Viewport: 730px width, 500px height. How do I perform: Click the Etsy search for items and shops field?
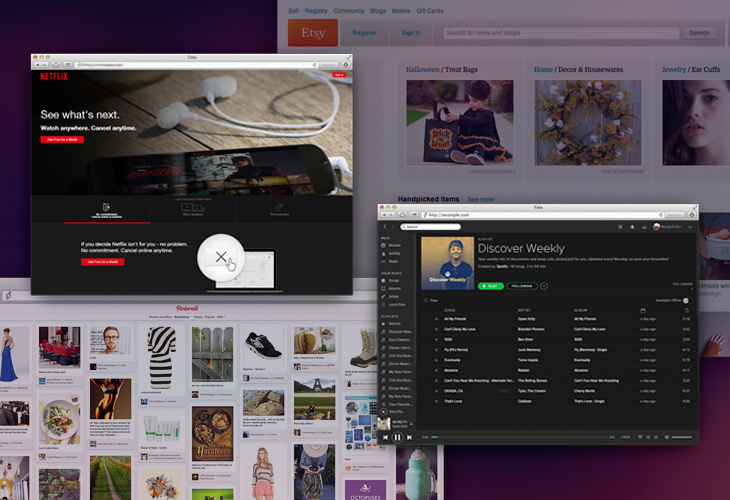[x=561, y=33]
